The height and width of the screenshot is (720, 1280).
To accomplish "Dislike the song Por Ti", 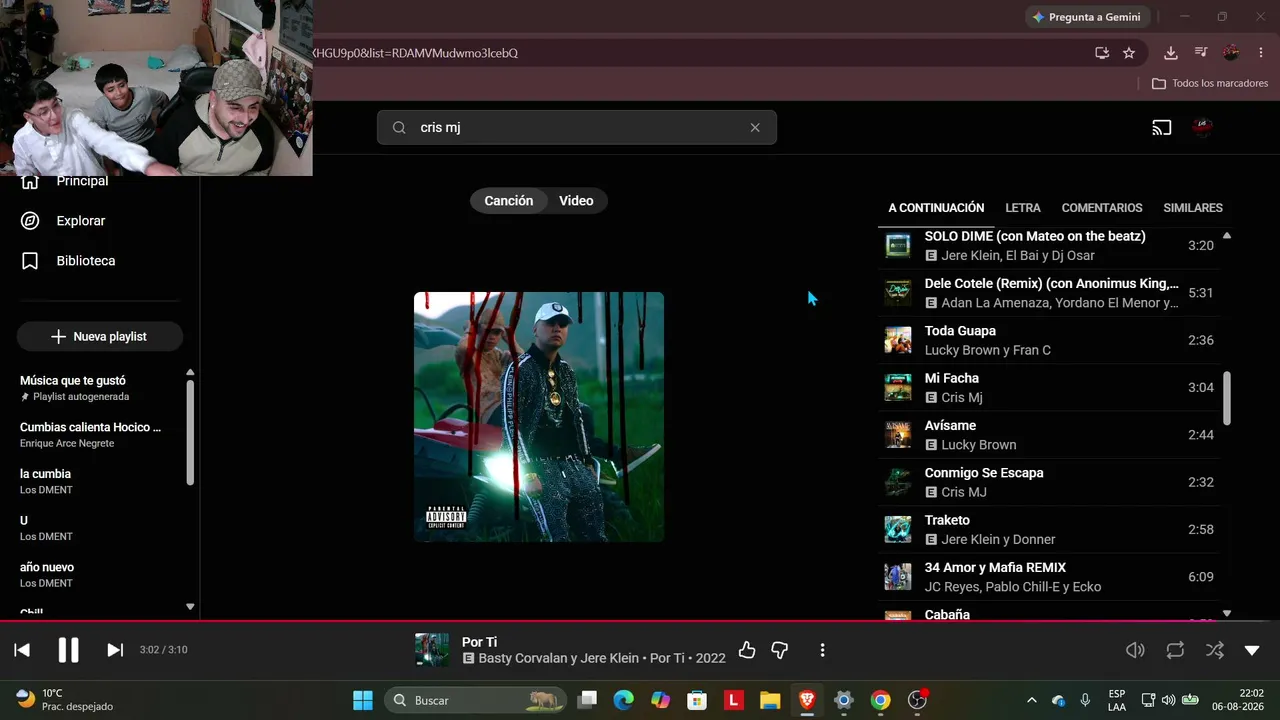I will pyautogui.click(x=780, y=650).
